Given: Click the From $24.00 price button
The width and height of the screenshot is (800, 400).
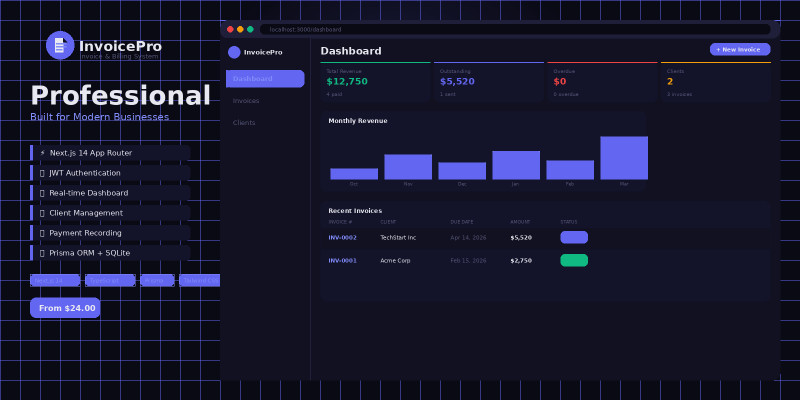Looking at the screenshot, I should [x=65, y=308].
